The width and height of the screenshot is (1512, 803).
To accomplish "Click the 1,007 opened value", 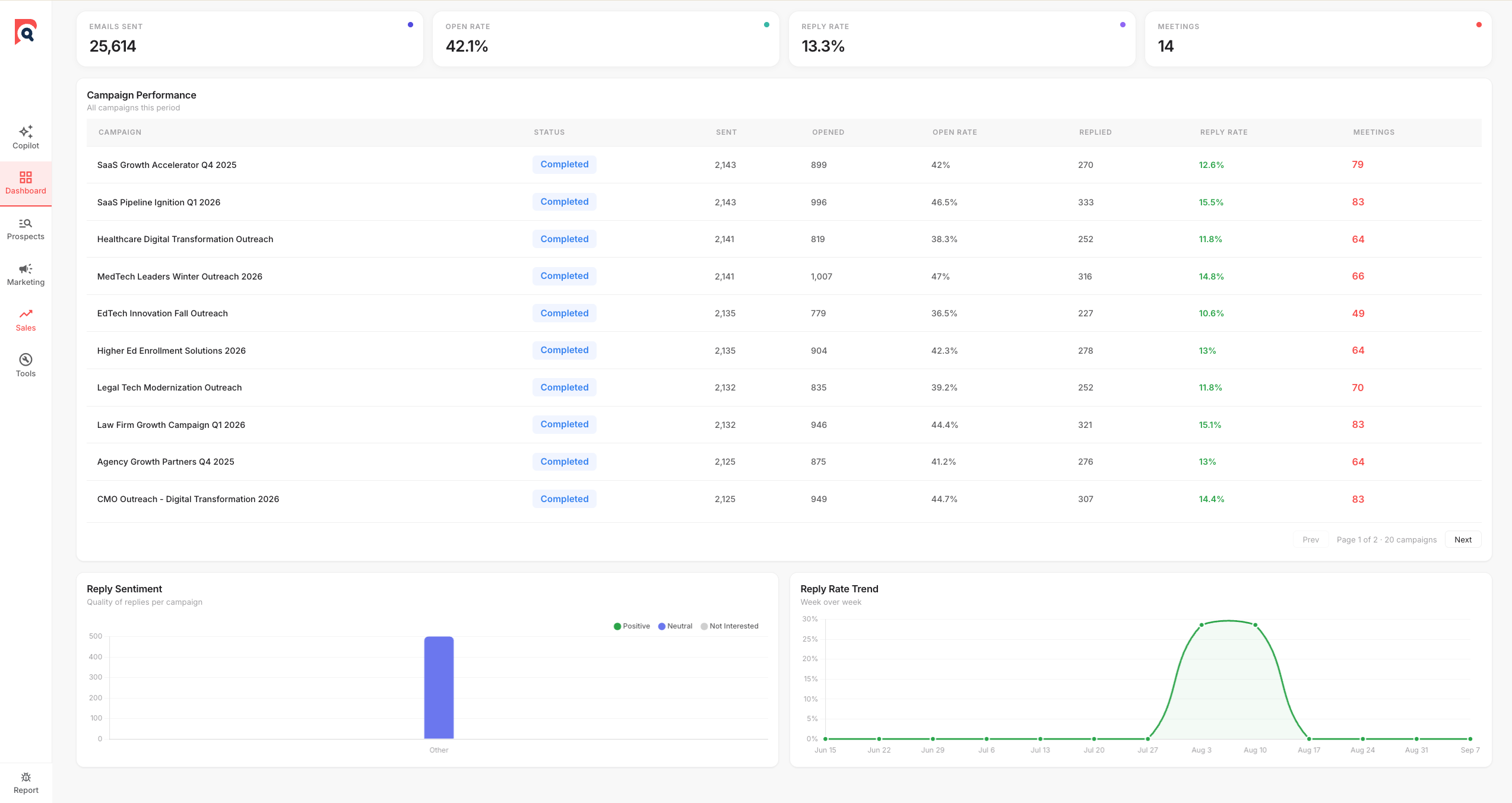I will tap(822, 277).
